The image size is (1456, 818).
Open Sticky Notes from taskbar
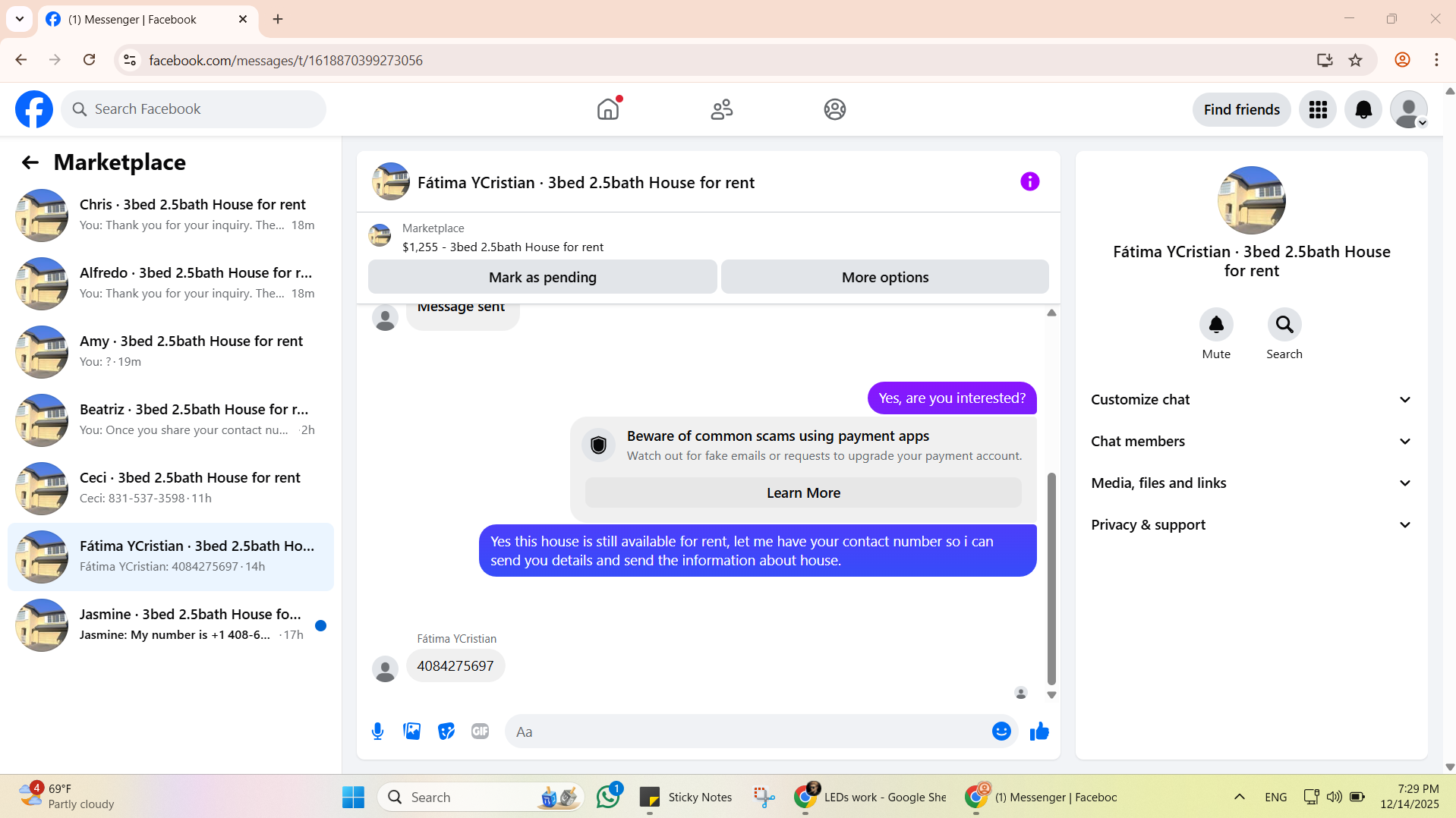[685, 797]
